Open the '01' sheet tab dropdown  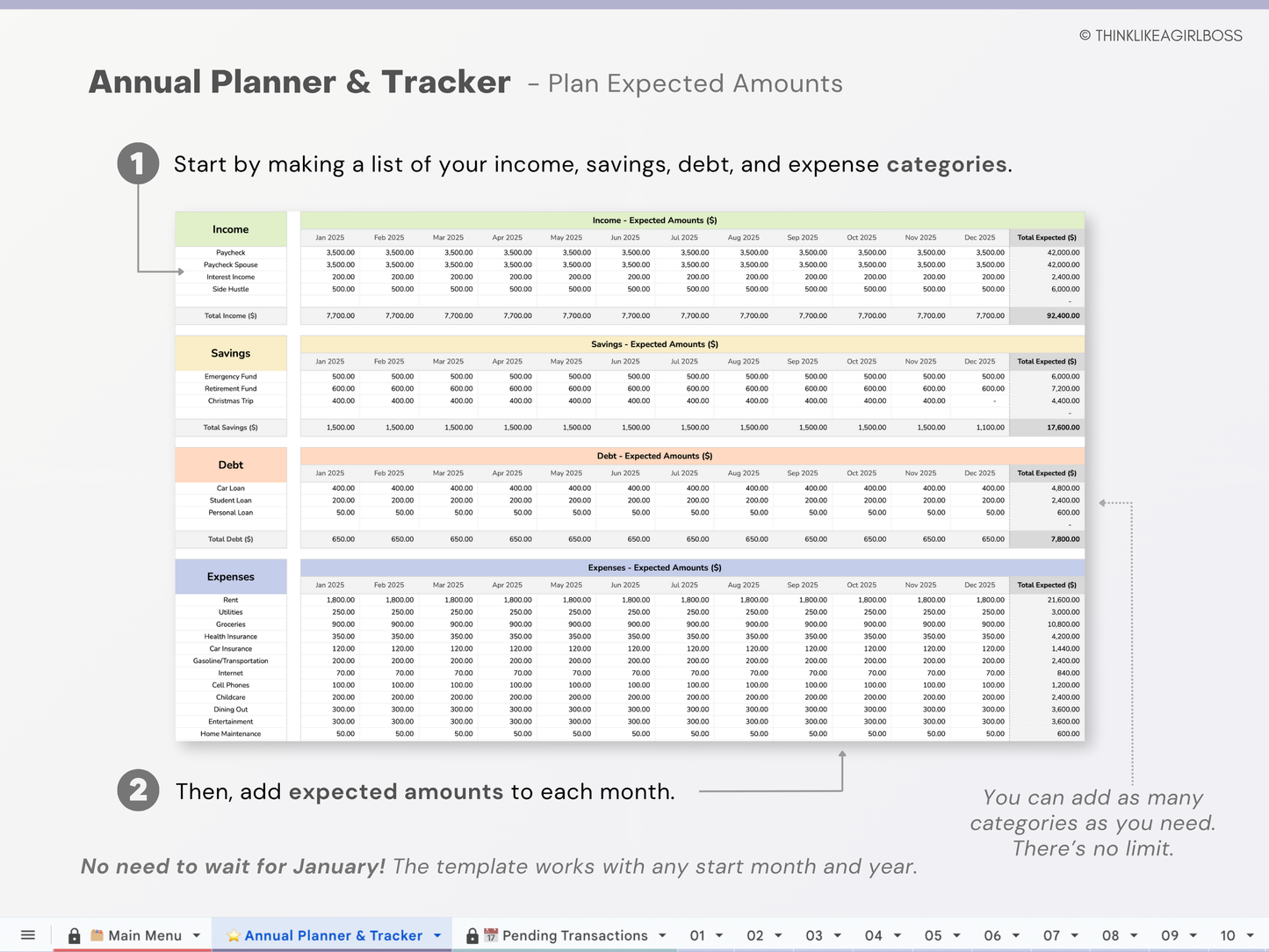click(x=718, y=934)
